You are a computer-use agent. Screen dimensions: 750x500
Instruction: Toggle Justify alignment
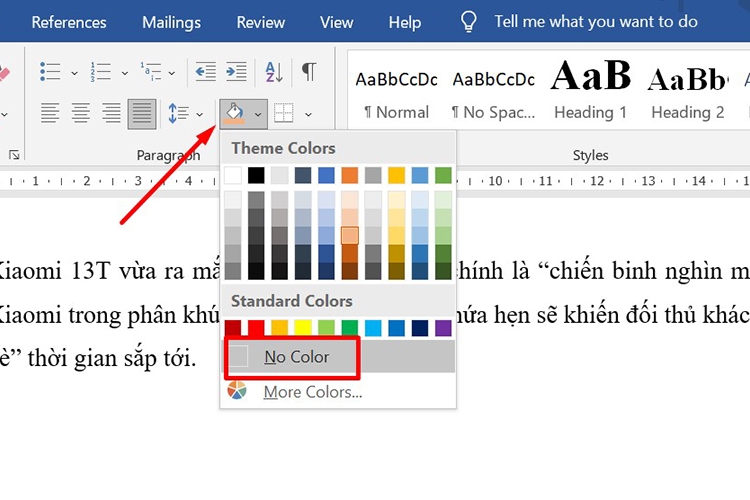142,114
